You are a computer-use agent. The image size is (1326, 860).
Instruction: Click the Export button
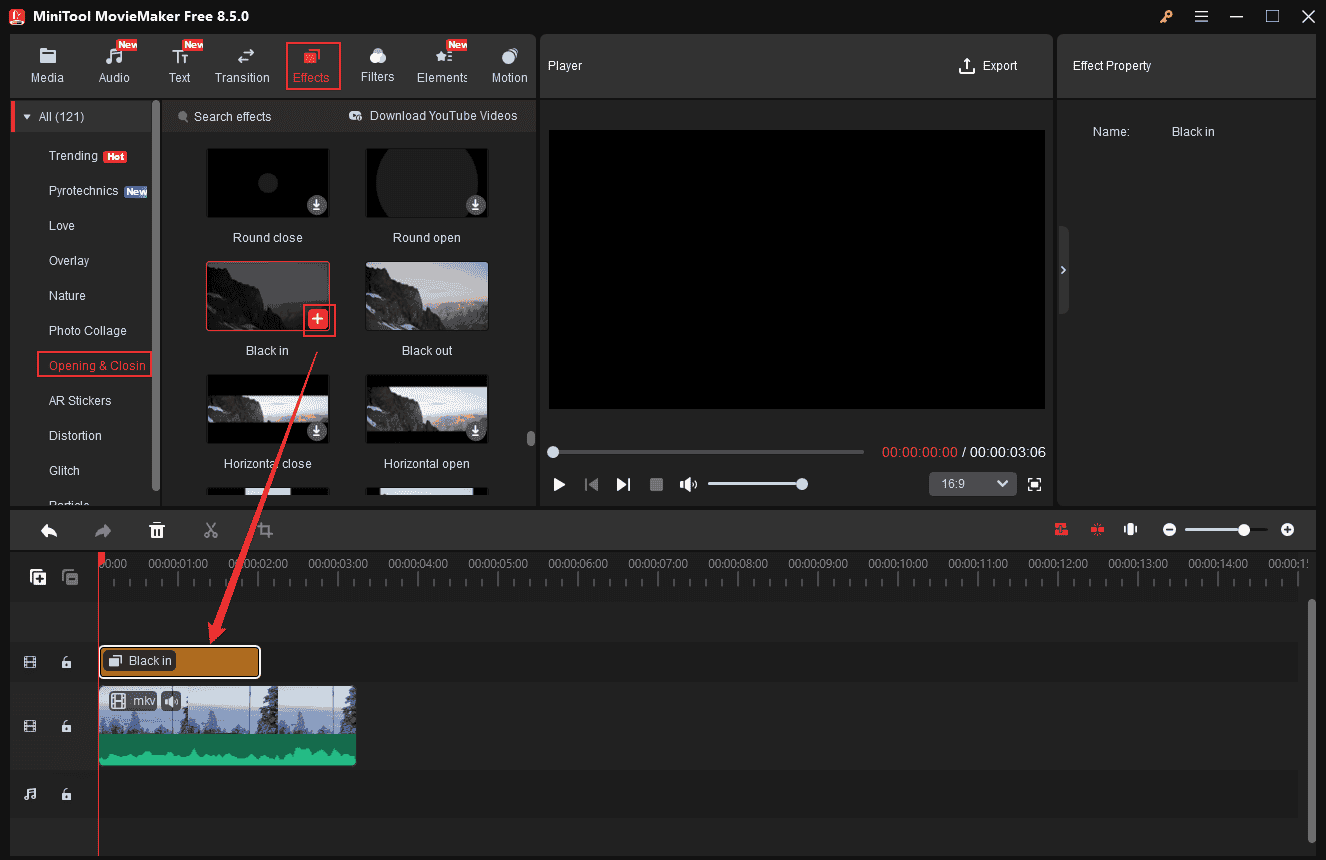tap(988, 65)
